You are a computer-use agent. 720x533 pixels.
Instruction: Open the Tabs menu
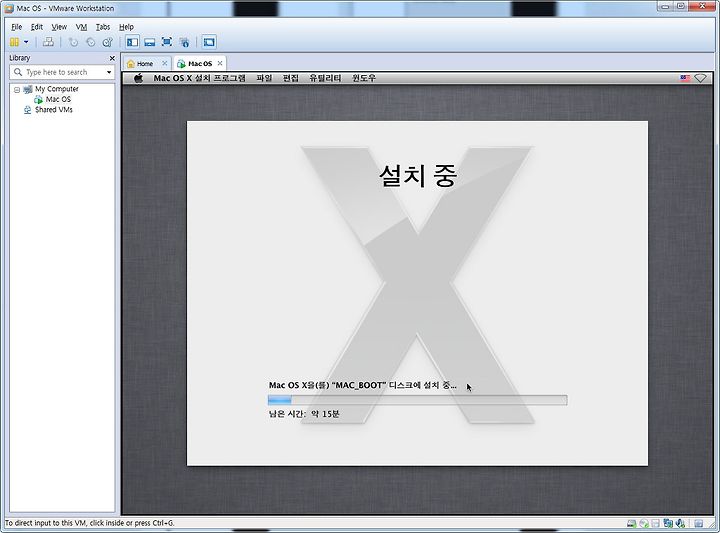coord(103,27)
